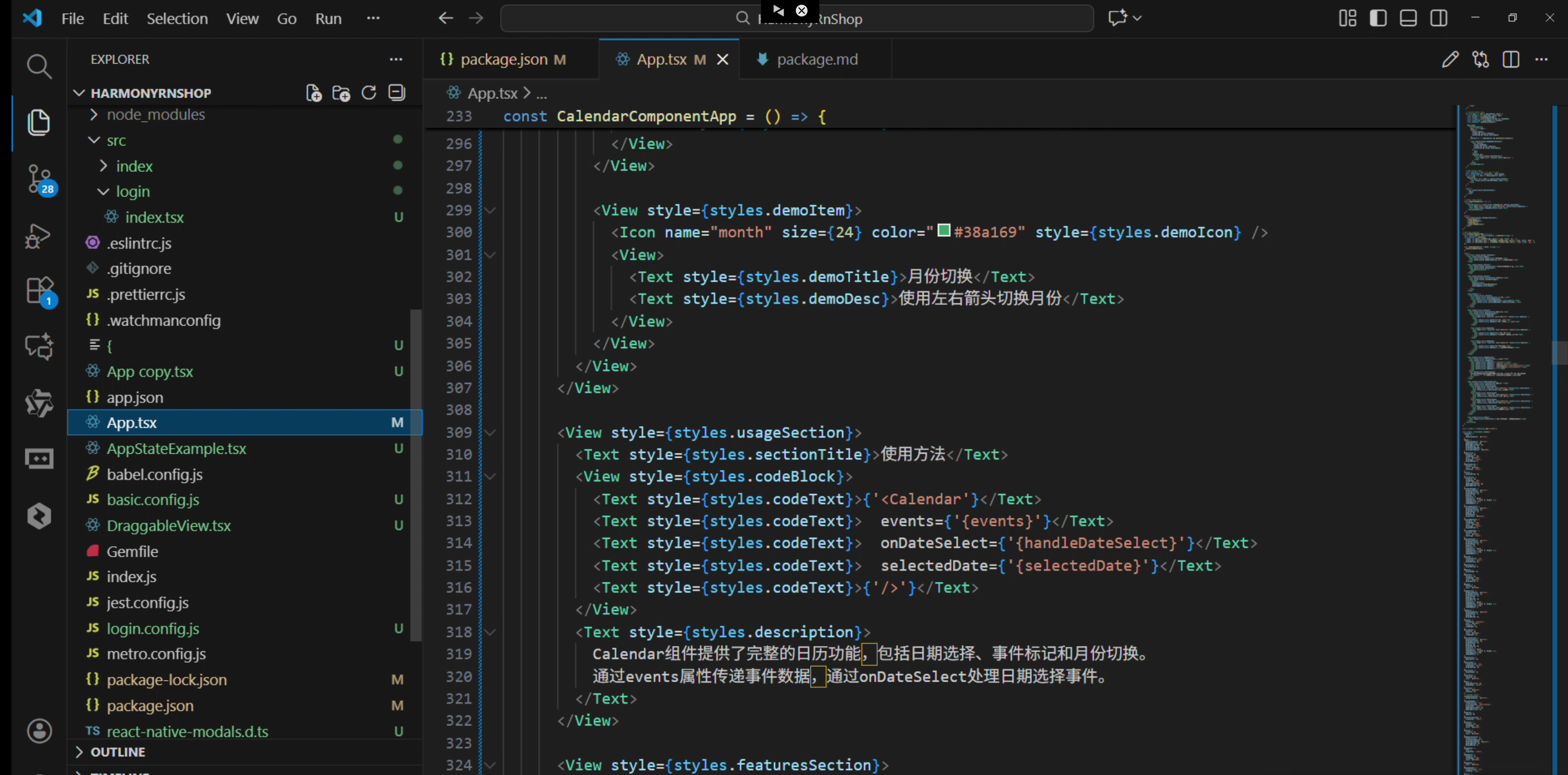Click the Split Editor Right icon
This screenshot has height=775, width=1568.
pos(1511,59)
